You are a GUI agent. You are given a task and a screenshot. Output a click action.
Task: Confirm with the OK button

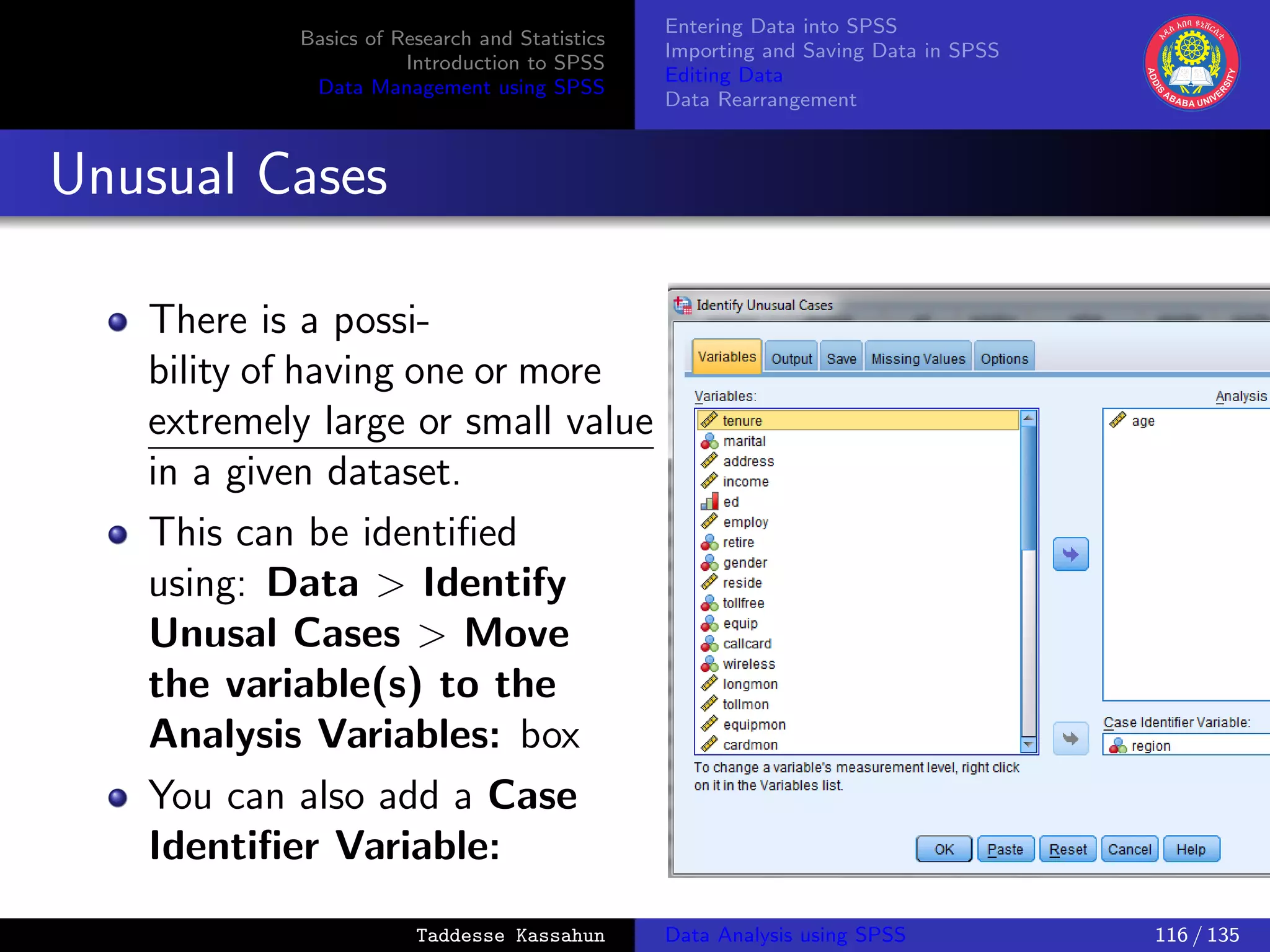(x=944, y=849)
